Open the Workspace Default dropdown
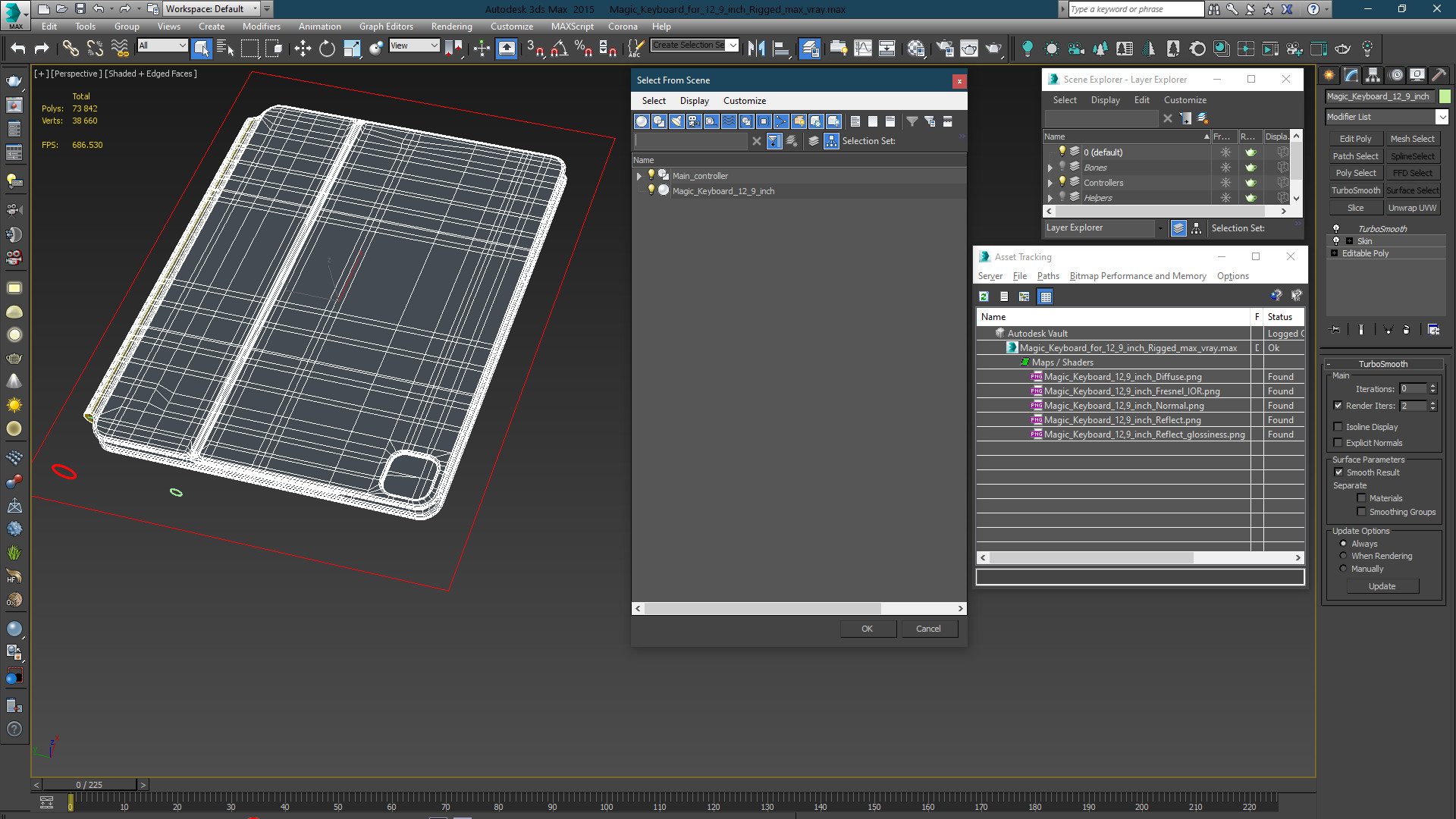 point(212,9)
